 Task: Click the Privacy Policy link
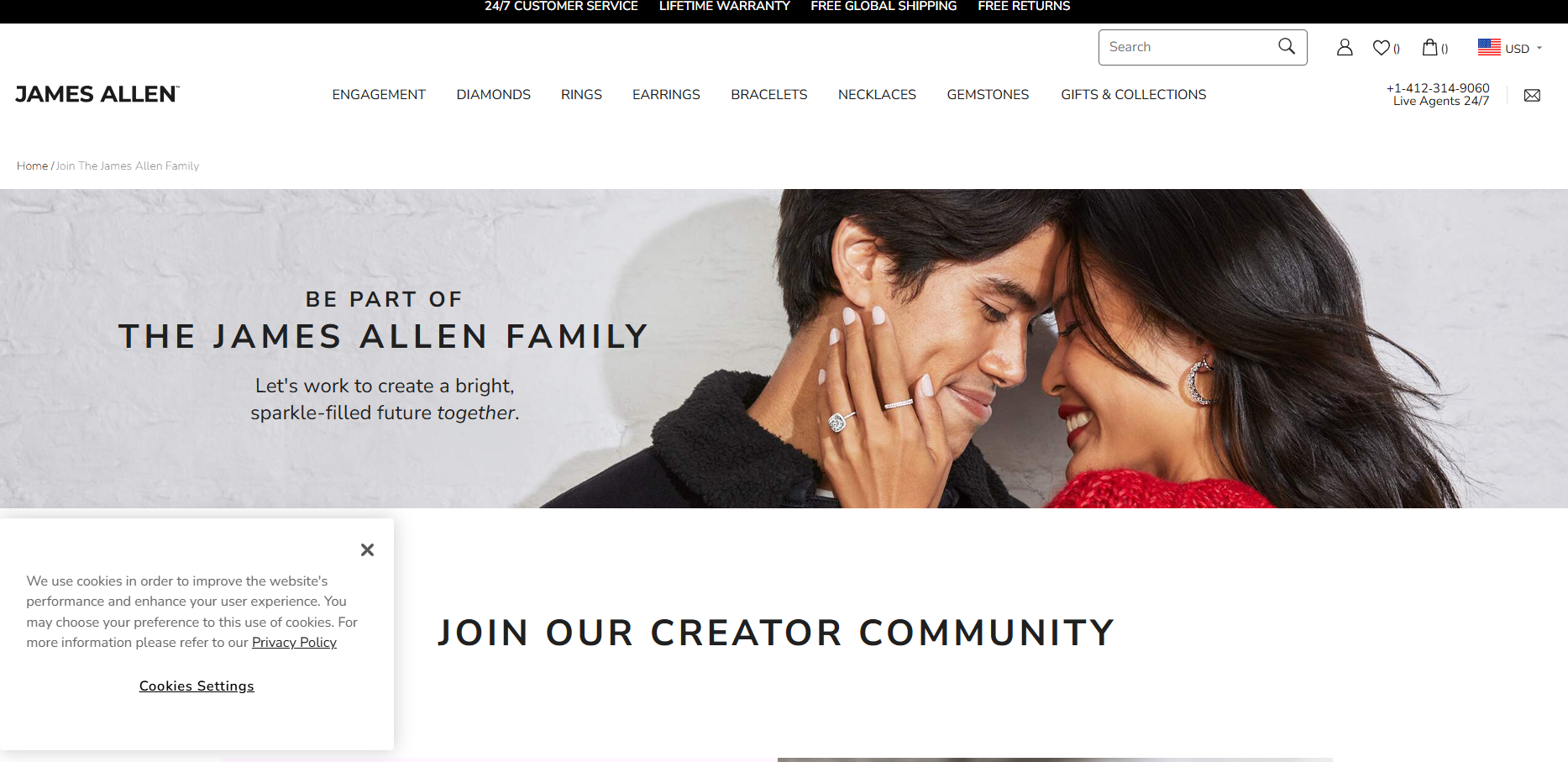pyautogui.click(x=294, y=643)
